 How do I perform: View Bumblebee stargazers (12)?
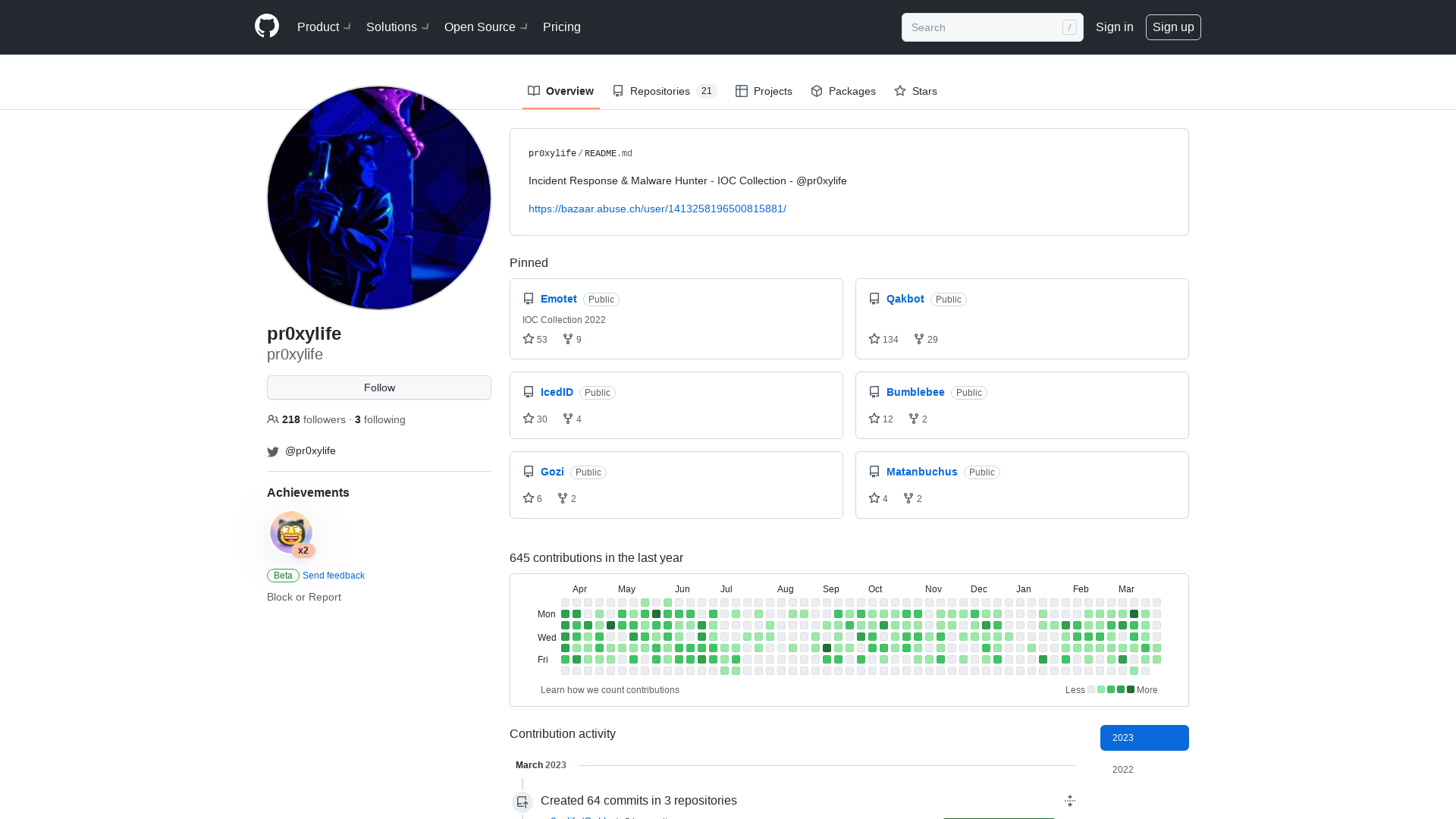(x=880, y=419)
